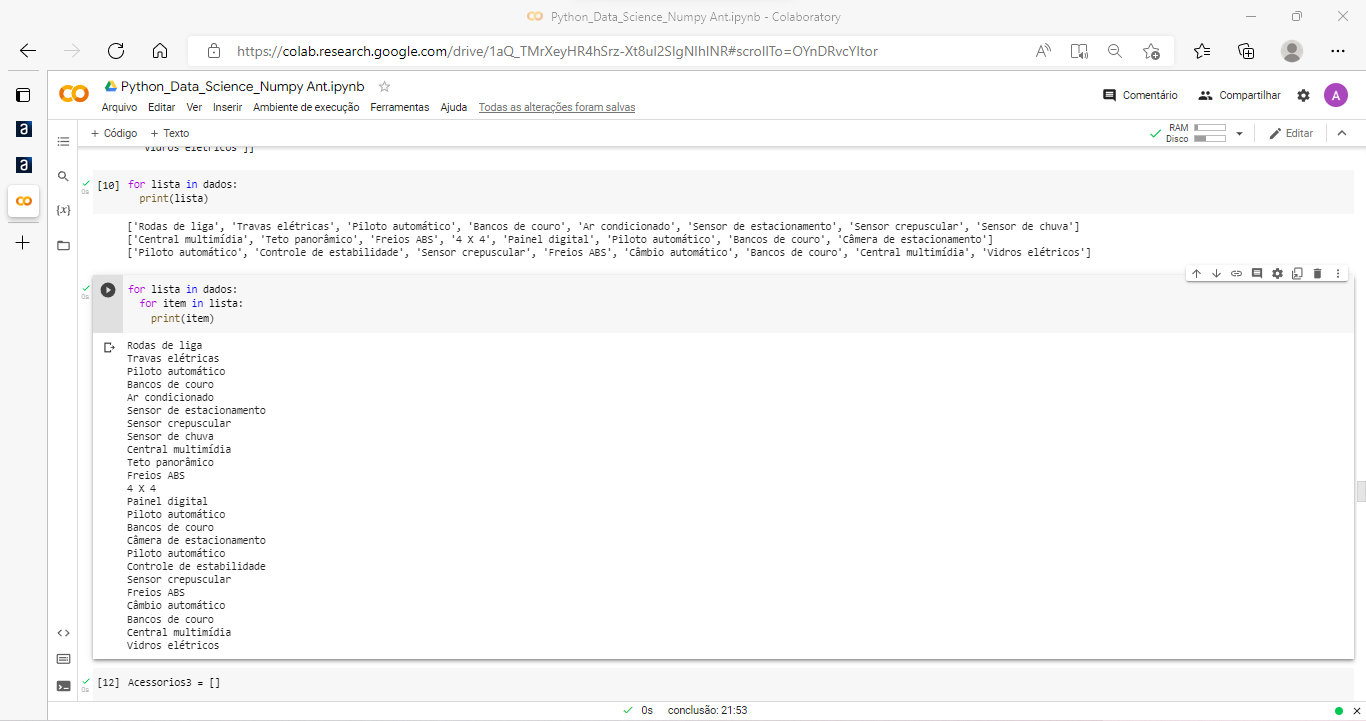Click inside the for lista in dados code editor
This screenshot has height=721, width=1366.
[x=740, y=304]
